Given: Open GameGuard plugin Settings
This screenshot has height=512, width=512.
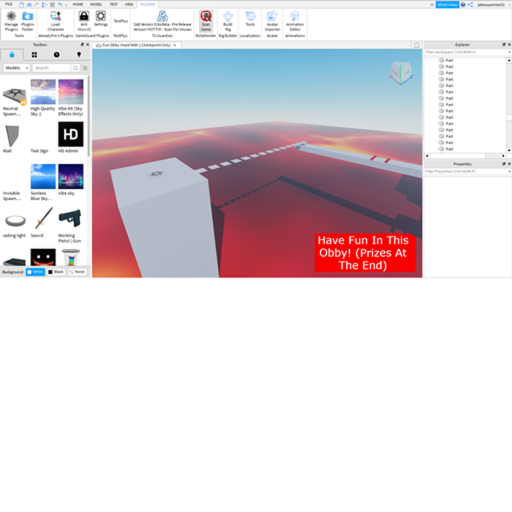Looking at the screenshot, I should pyautogui.click(x=101, y=19).
